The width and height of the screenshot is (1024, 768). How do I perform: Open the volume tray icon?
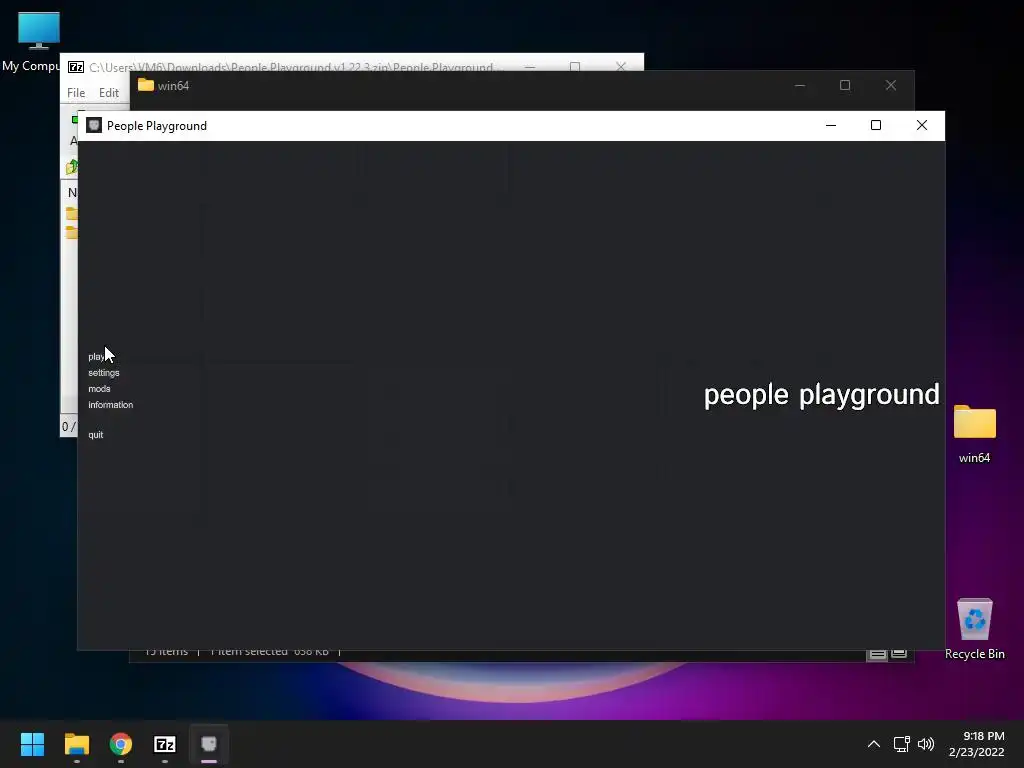pos(926,744)
